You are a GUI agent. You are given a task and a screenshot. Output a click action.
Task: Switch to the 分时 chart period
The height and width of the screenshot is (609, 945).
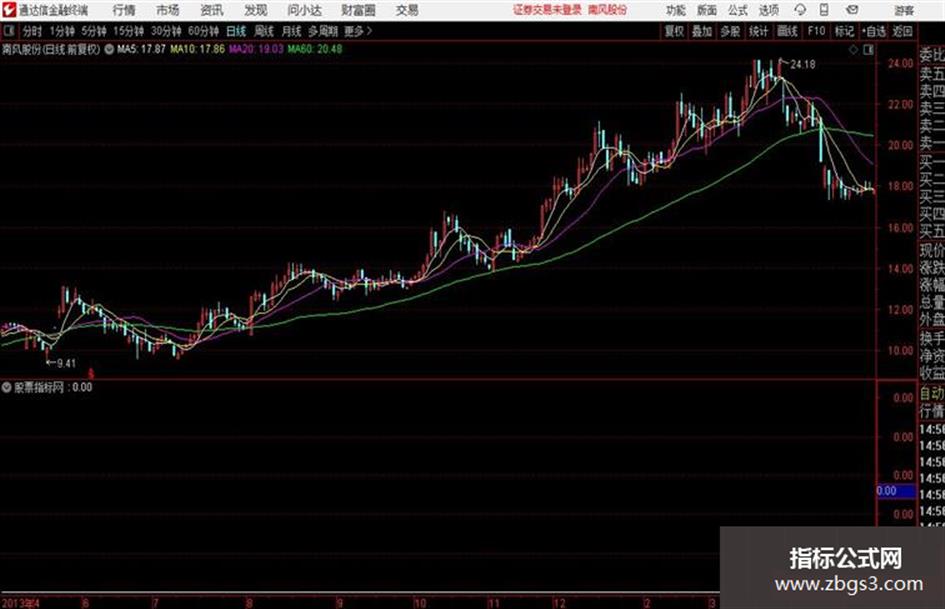click(32, 31)
